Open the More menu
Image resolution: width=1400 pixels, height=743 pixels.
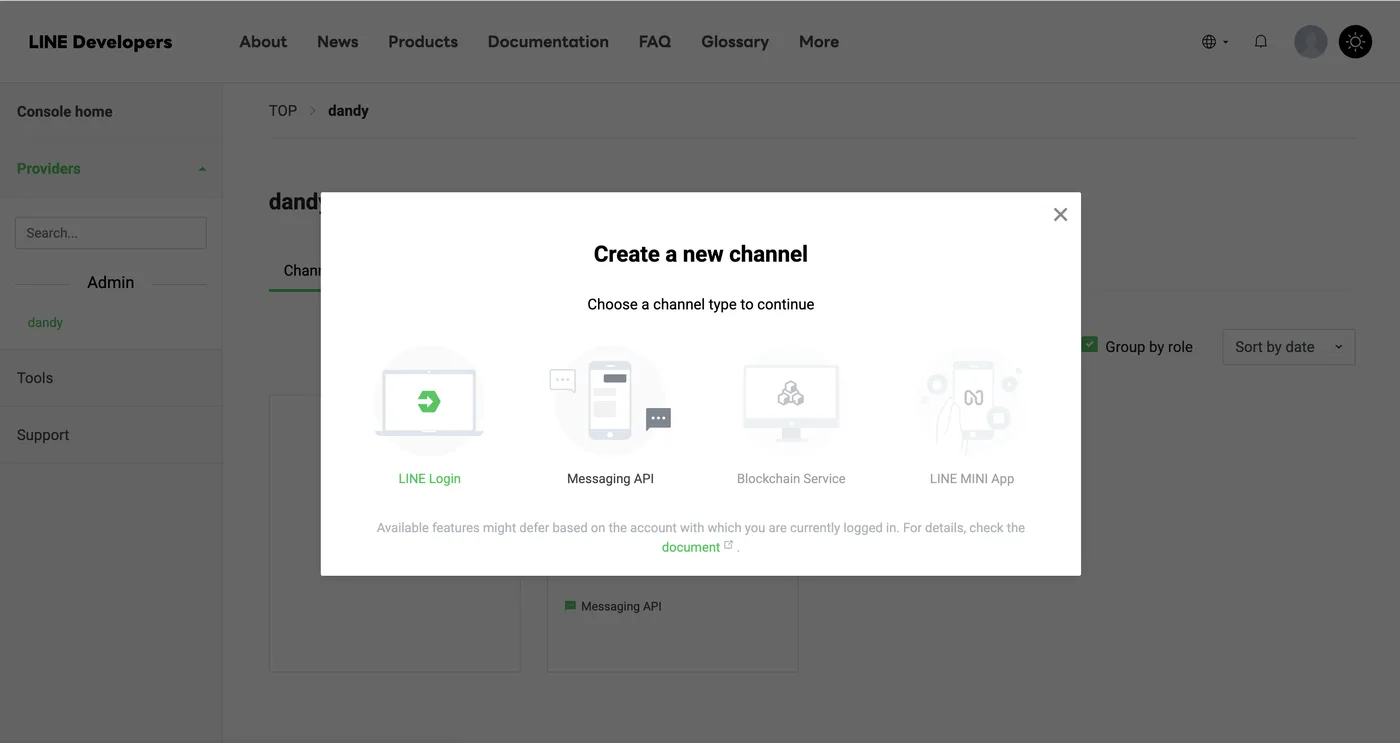(819, 42)
